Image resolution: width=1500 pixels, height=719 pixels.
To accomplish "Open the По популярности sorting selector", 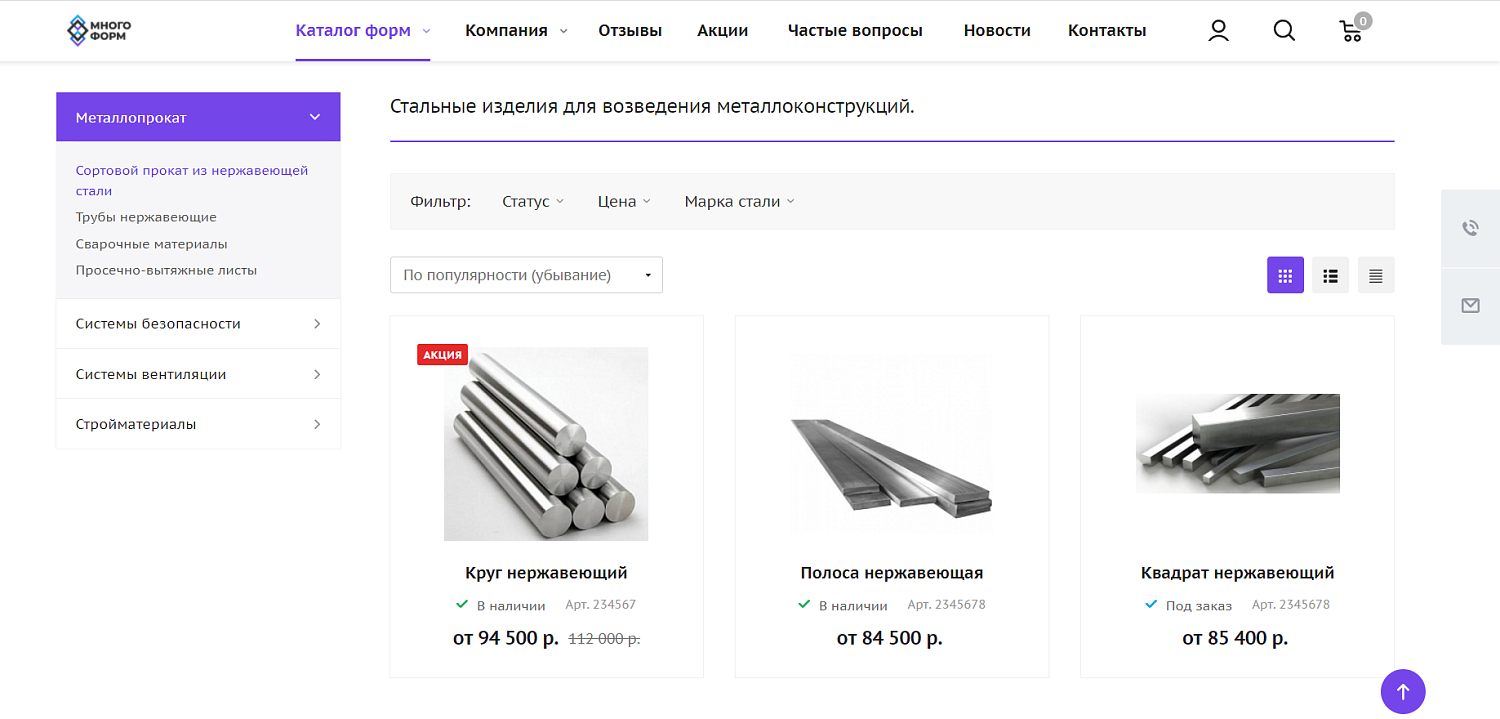I will pyautogui.click(x=526, y=274).
